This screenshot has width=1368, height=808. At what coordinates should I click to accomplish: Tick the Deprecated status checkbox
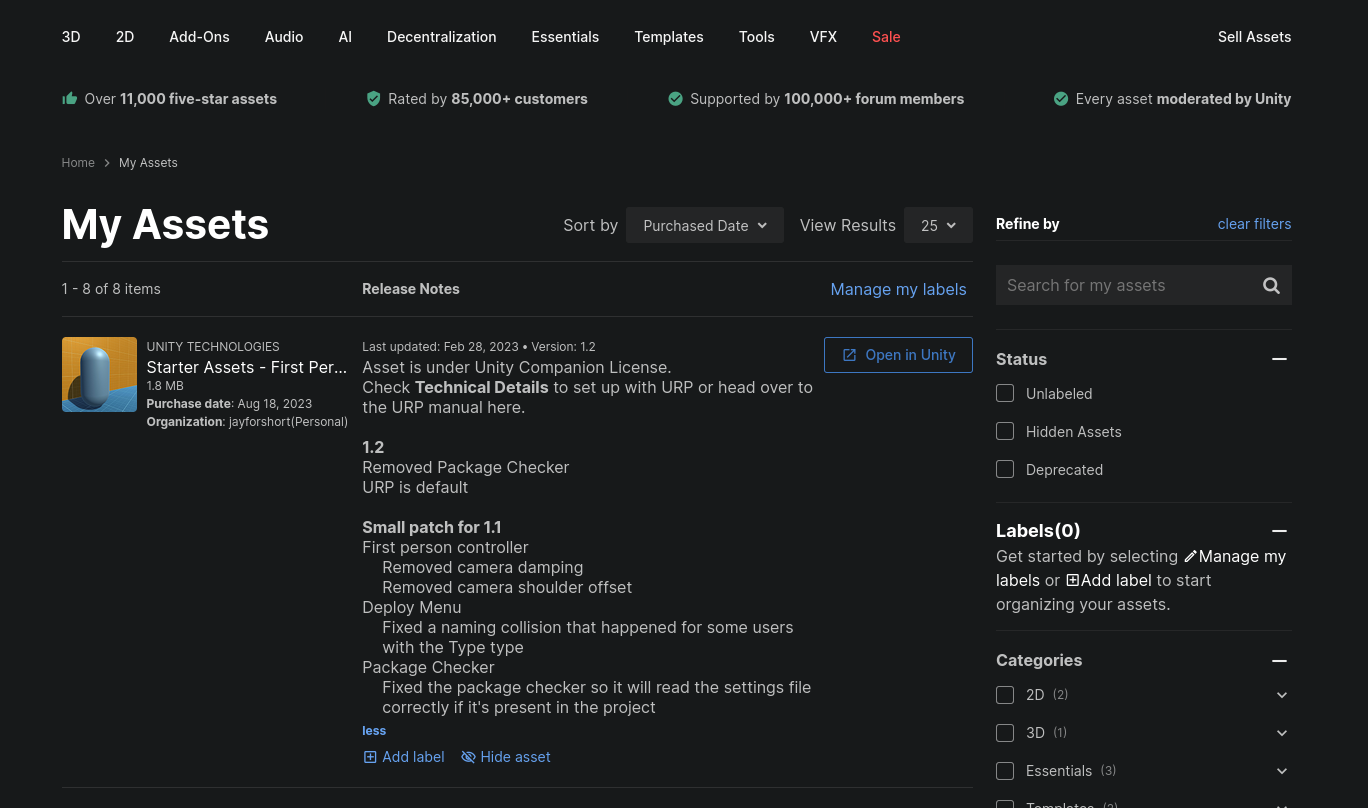(x=1005, y=470)
